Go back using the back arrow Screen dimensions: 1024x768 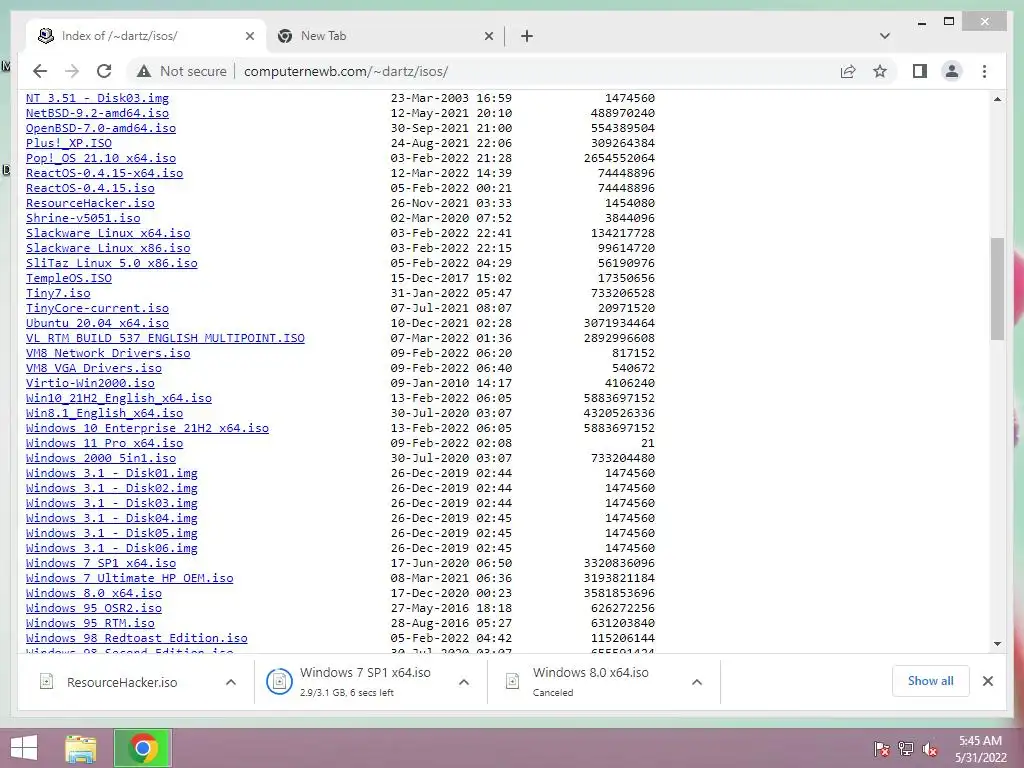40,71
